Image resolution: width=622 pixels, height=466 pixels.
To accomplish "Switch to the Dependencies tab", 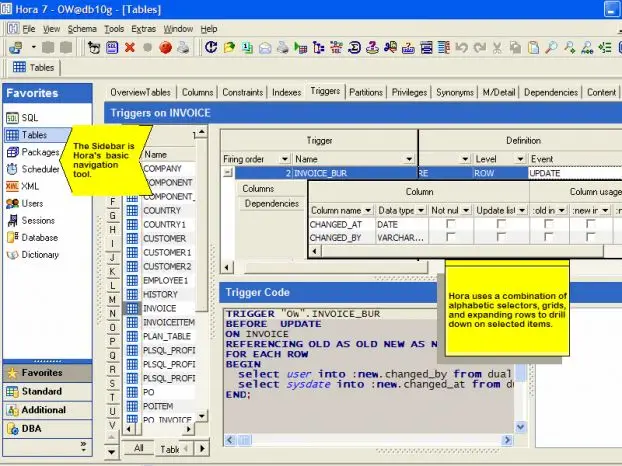I will tap(551, 92).
